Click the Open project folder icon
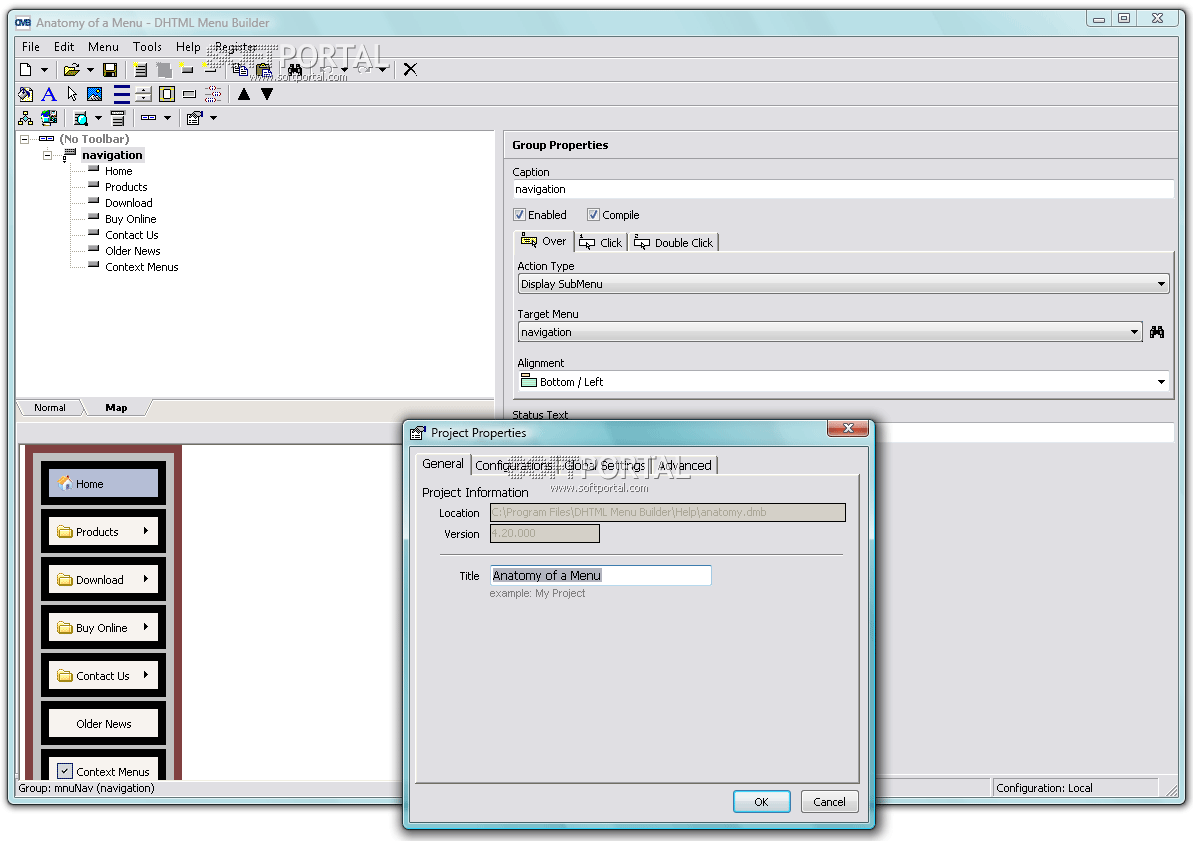Screen dimensions: 1193x841 pos(72,70)
